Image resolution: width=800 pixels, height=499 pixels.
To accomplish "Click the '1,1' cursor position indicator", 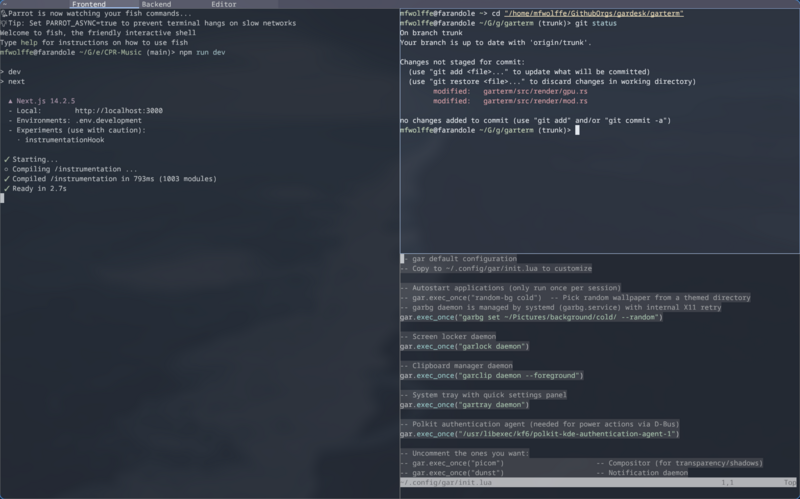I will click(x=728, y=482).
